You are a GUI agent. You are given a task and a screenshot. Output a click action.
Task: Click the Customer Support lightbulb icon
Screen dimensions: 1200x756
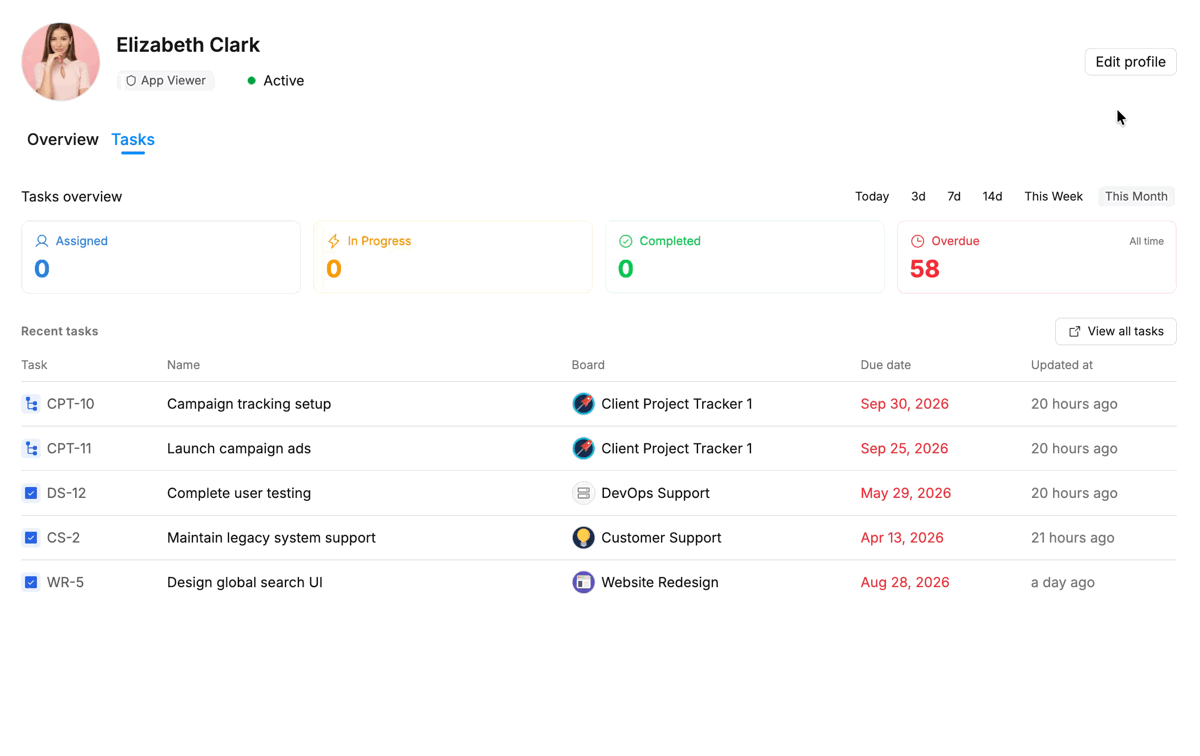(x=583, y=538)
